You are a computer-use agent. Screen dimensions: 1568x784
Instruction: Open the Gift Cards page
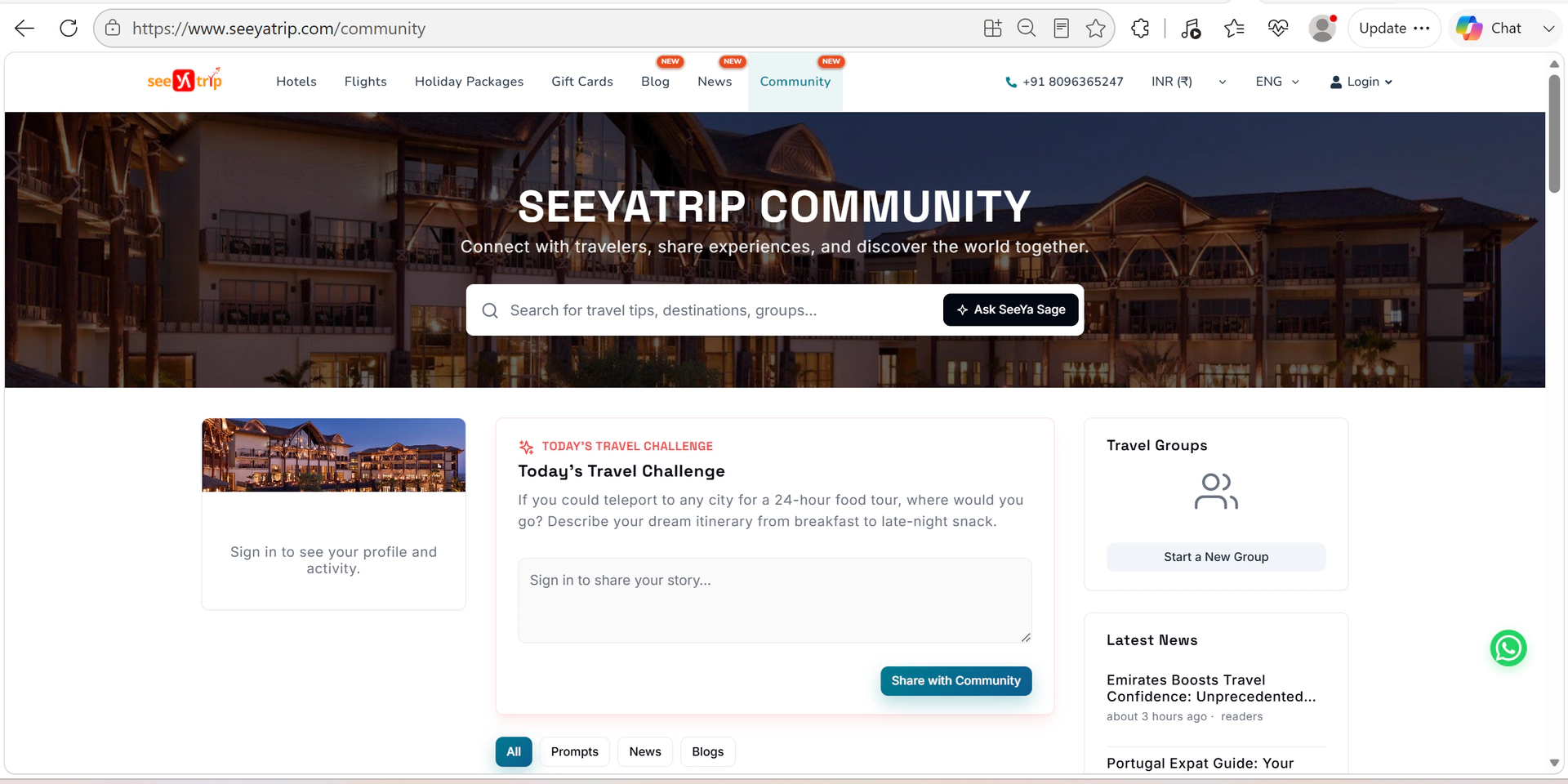coord(582,82)
